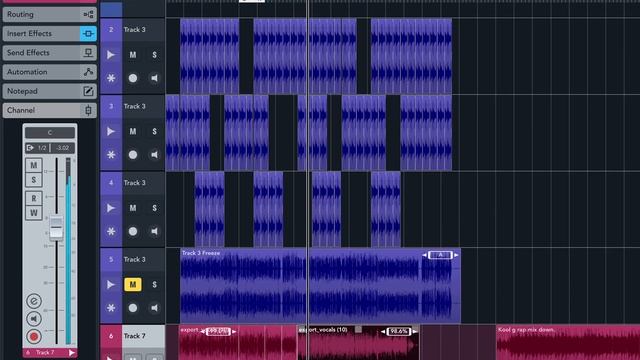Expand track 3 with its arrow

pyautogui.click(x=111, y=131)
